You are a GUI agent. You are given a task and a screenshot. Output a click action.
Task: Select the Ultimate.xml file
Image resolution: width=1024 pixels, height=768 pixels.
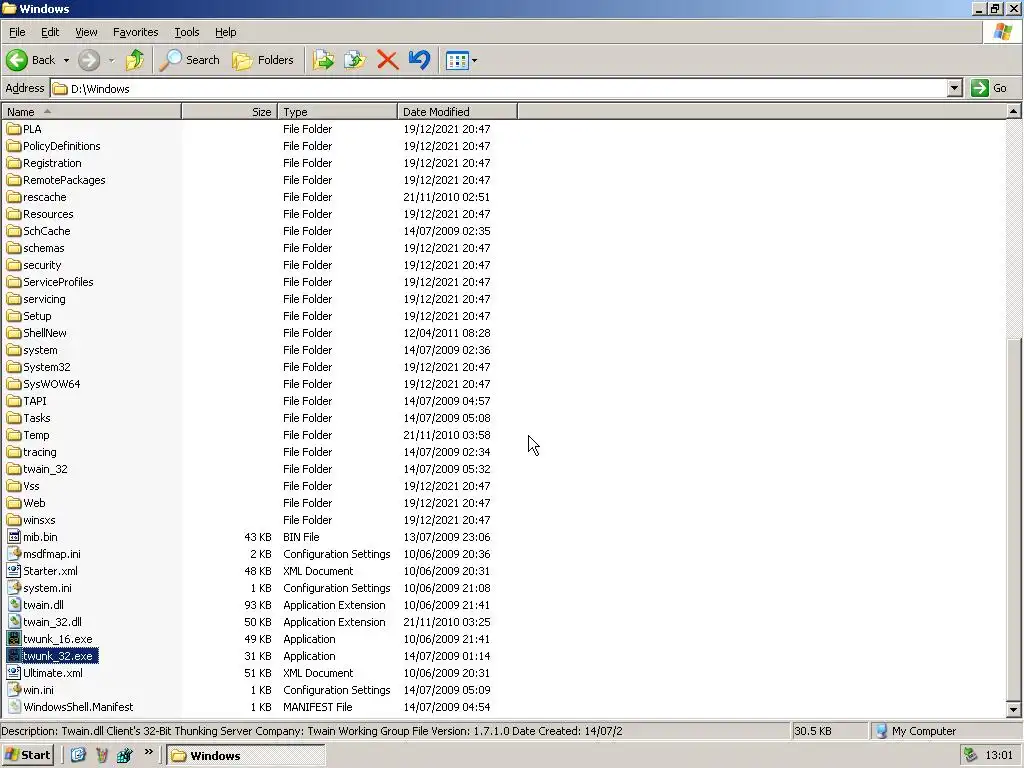coord(45,673)
